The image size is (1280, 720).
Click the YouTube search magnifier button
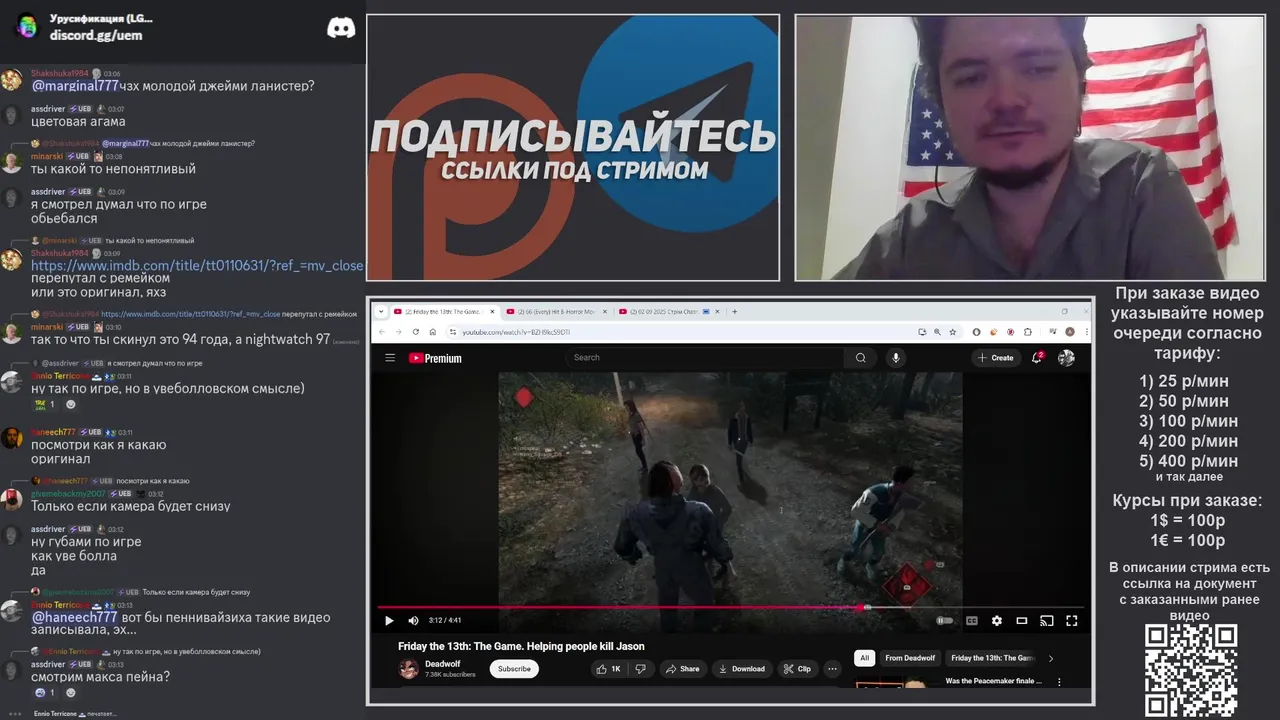[x=860, y=358]
